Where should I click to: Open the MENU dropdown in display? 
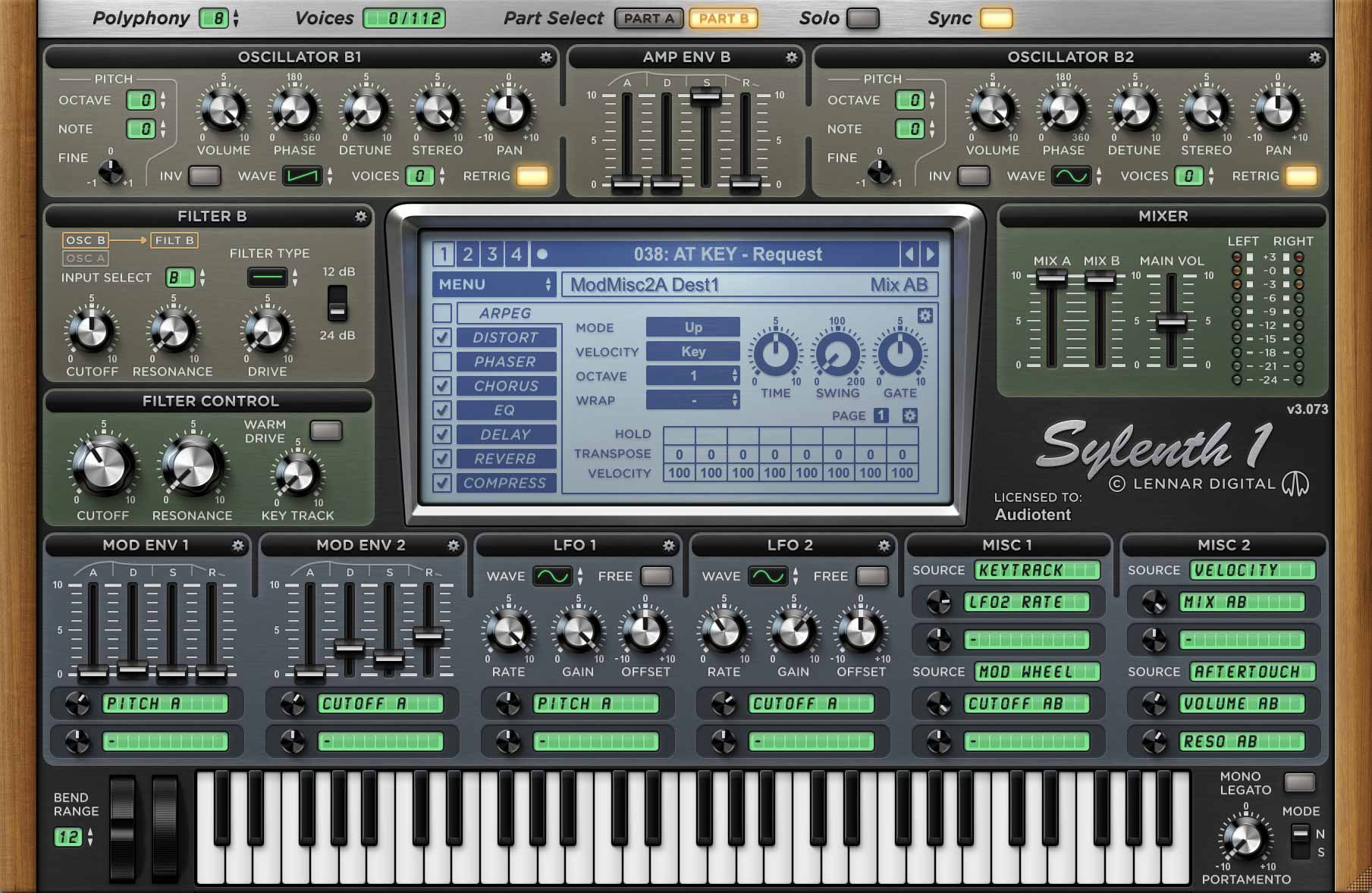coord(494,284)
